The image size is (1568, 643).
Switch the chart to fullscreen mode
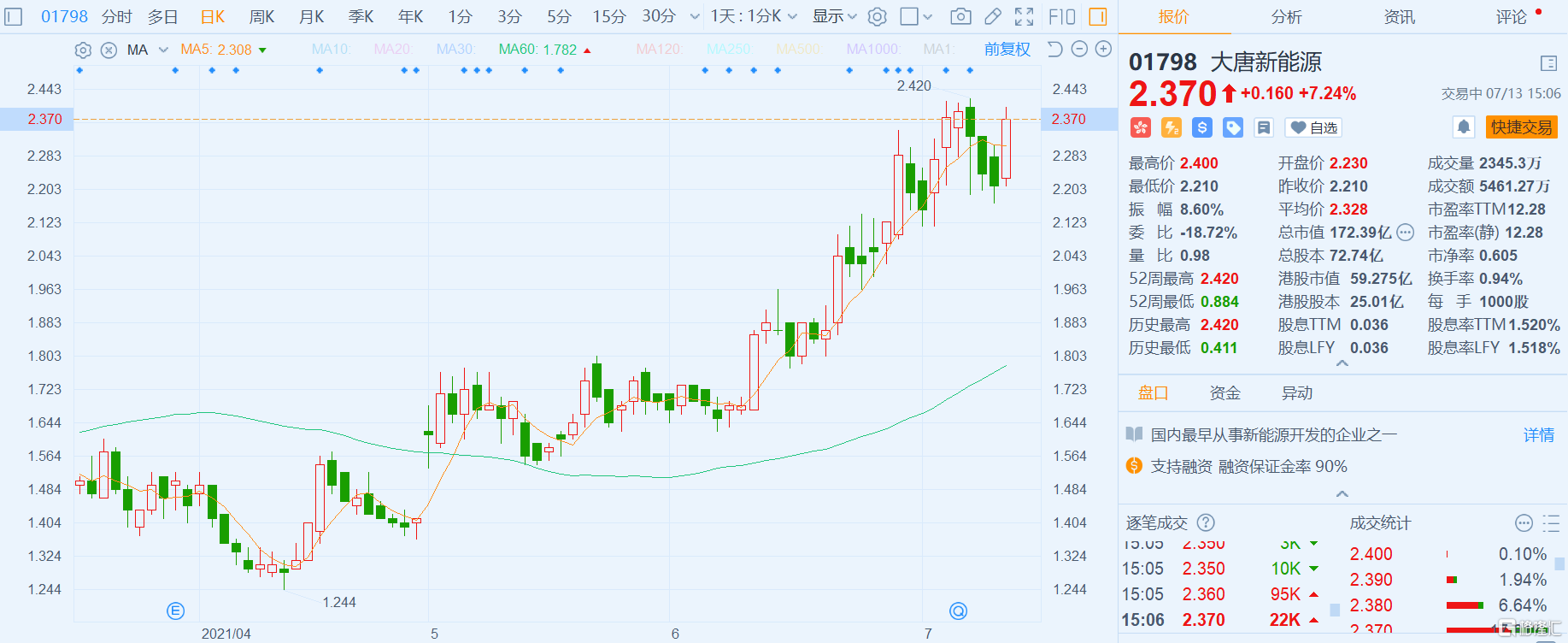click(x=1024, y=16)
